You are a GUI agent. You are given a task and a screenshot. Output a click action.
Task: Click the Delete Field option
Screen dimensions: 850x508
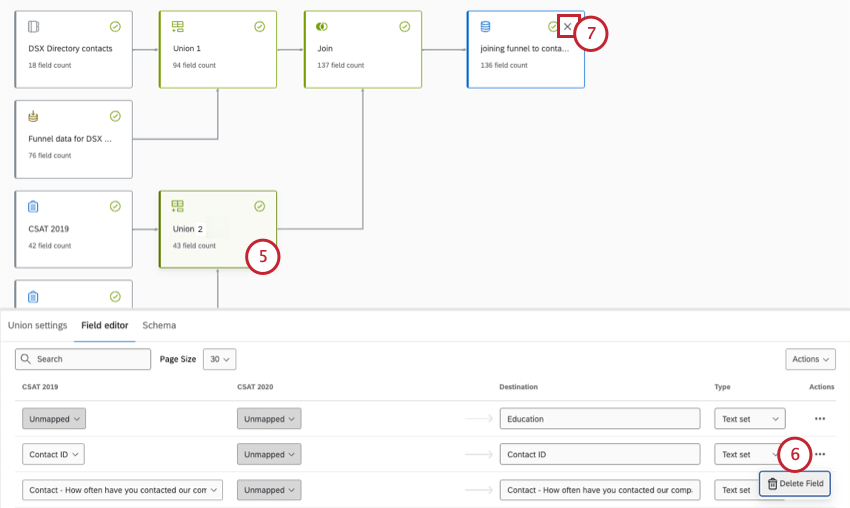point(795,484)
